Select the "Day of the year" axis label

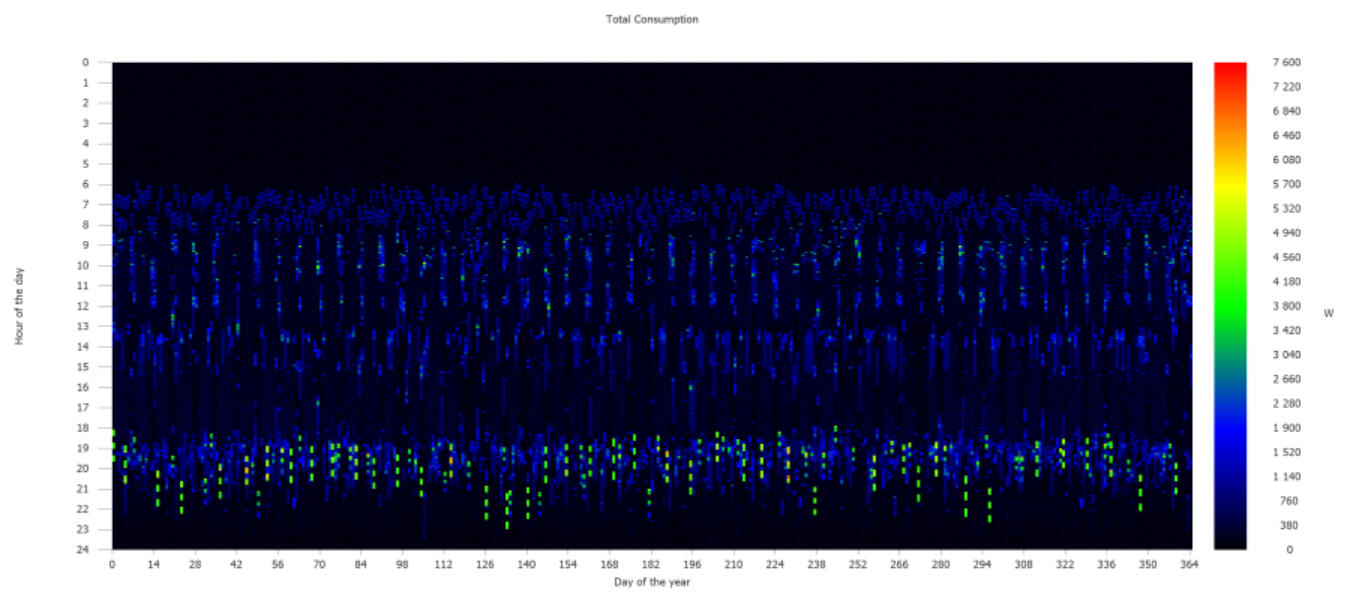point(652,582)
